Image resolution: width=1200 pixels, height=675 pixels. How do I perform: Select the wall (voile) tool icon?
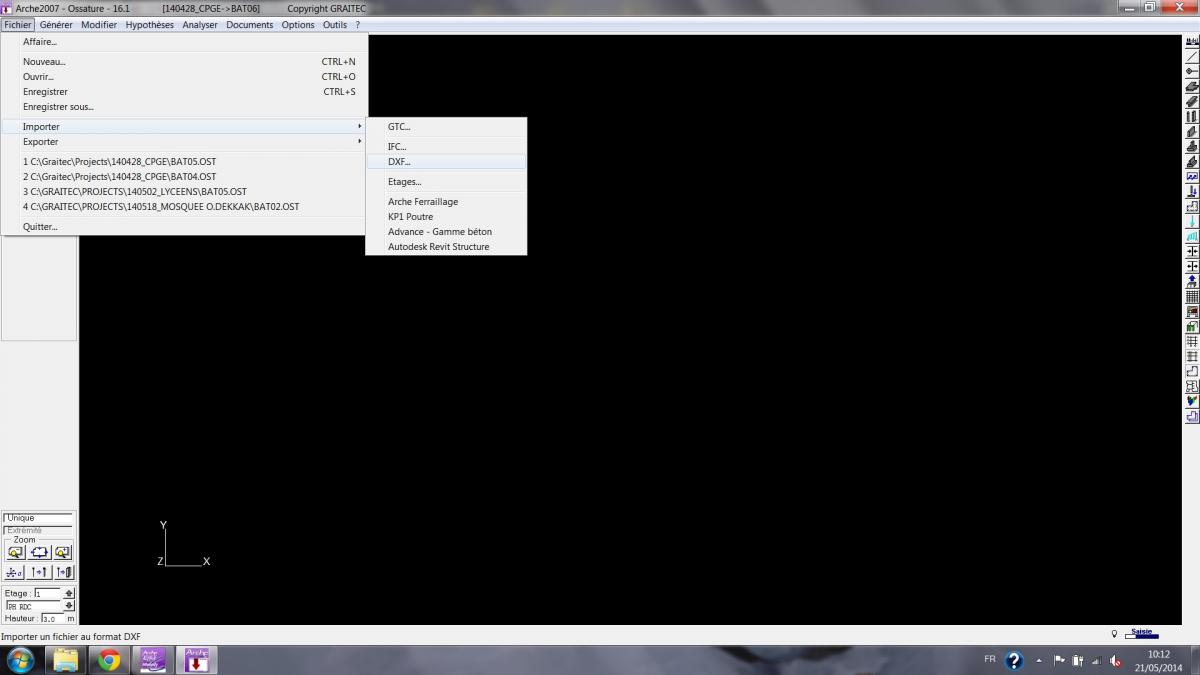pyautogui.click(x=1192, y=131)
